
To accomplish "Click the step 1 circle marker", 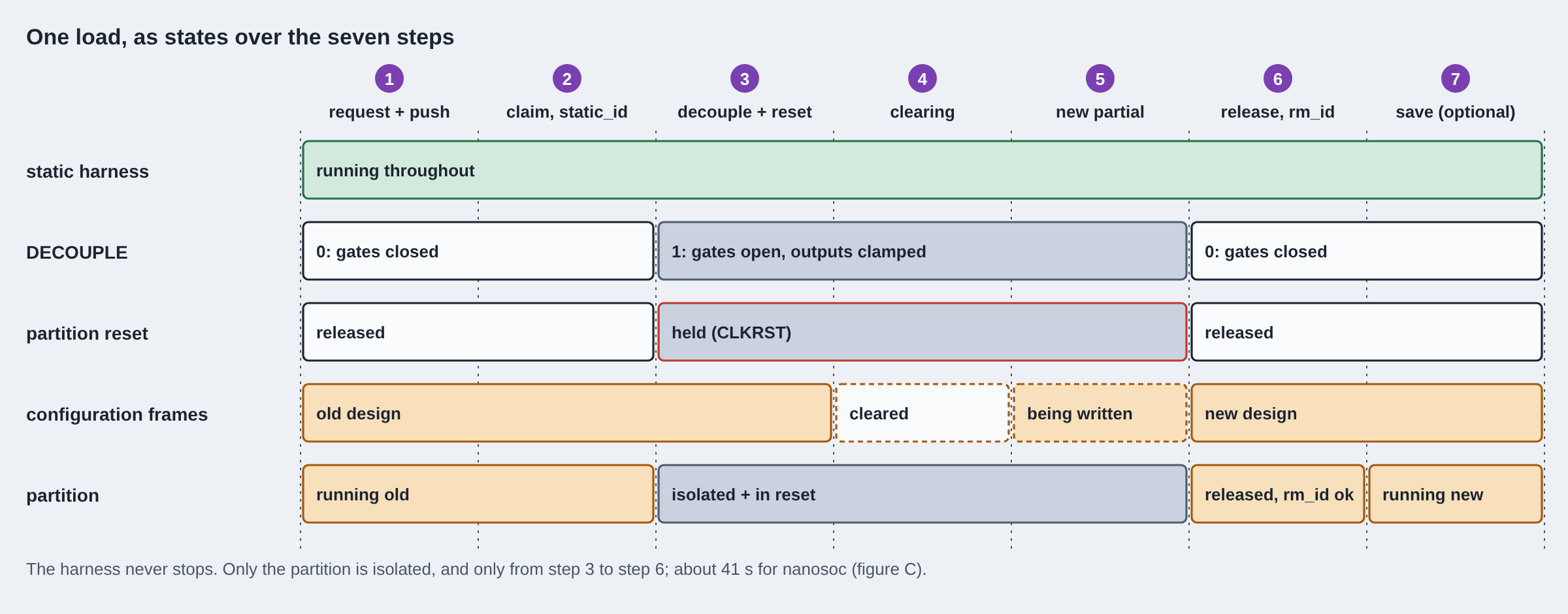I will (x=389, y=79).
